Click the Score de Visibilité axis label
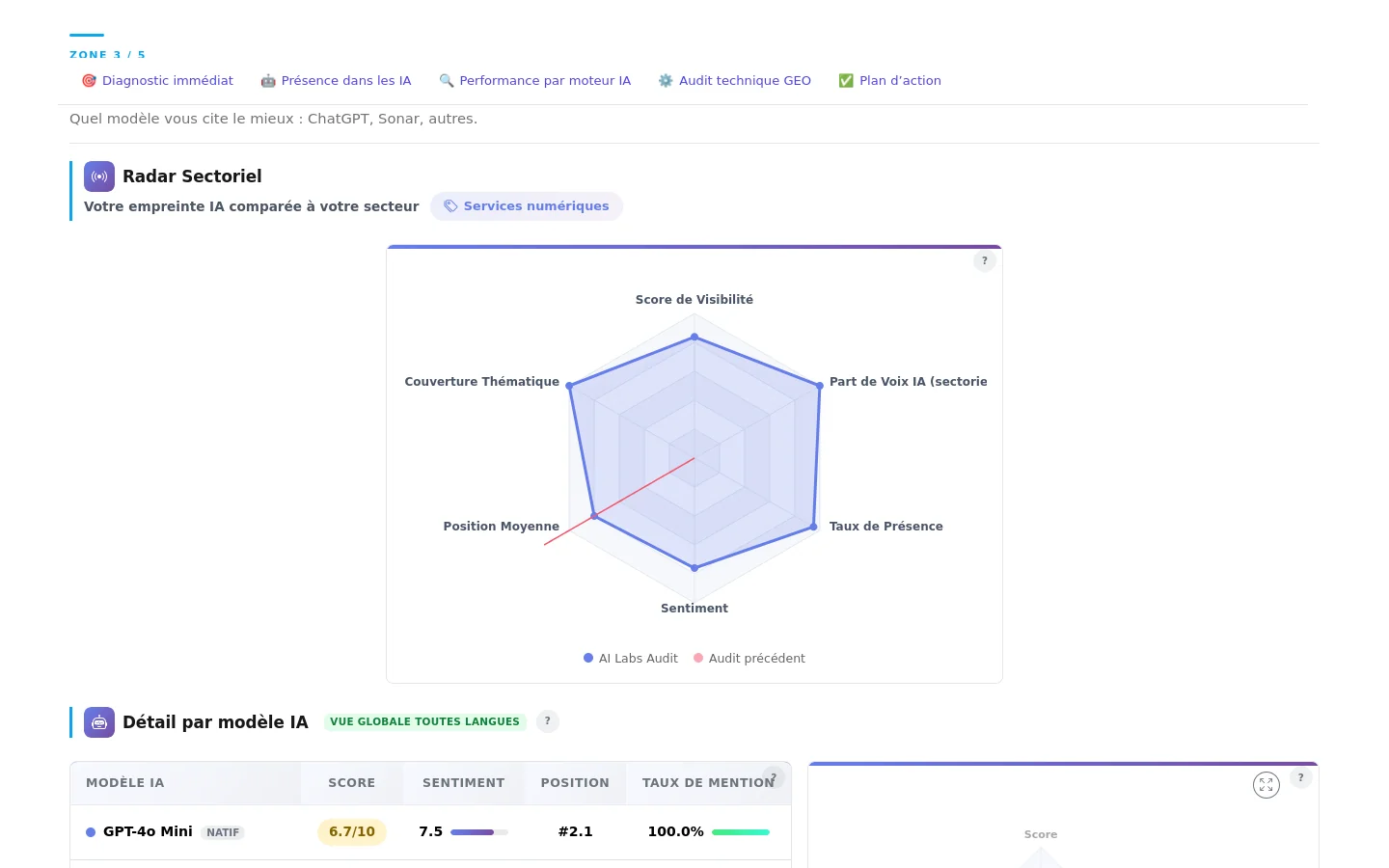The image size is (1389, 868). [x=694, y=300]
